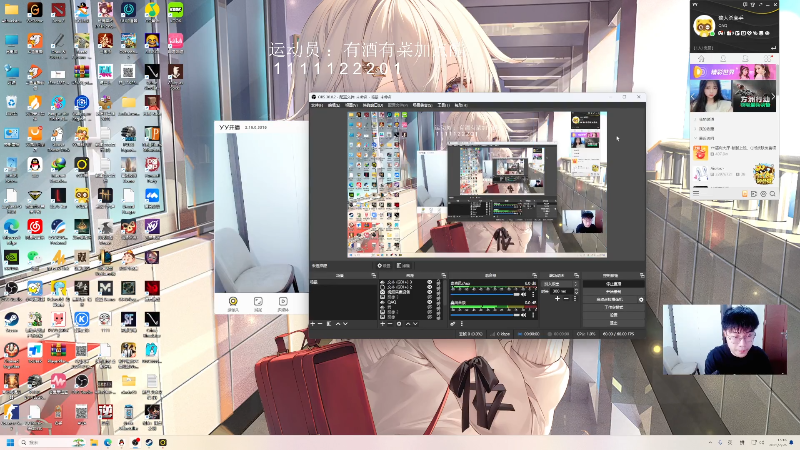The width and height of the screenshot is (800, 450).
Task: Toggle lock on QAQ source
Action: pyautogui.click(x=438, y=302)
